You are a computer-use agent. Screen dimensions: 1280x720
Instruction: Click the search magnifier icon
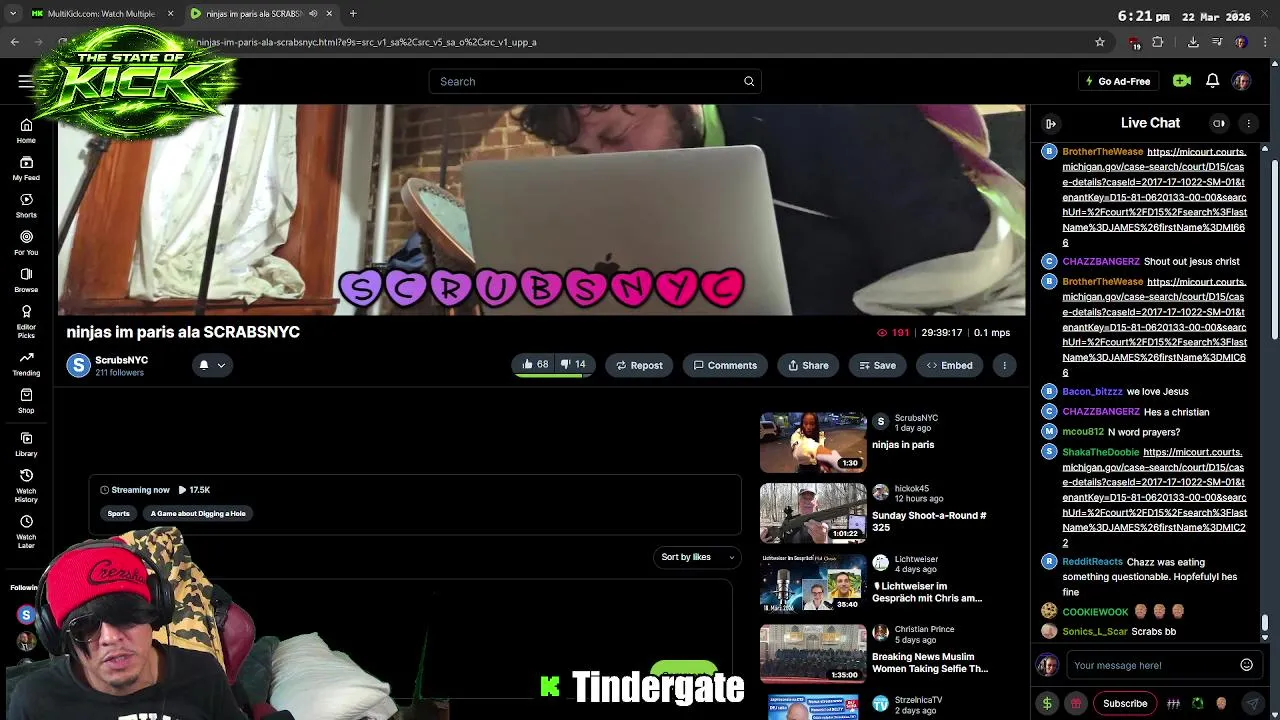(x=749, y=81)
